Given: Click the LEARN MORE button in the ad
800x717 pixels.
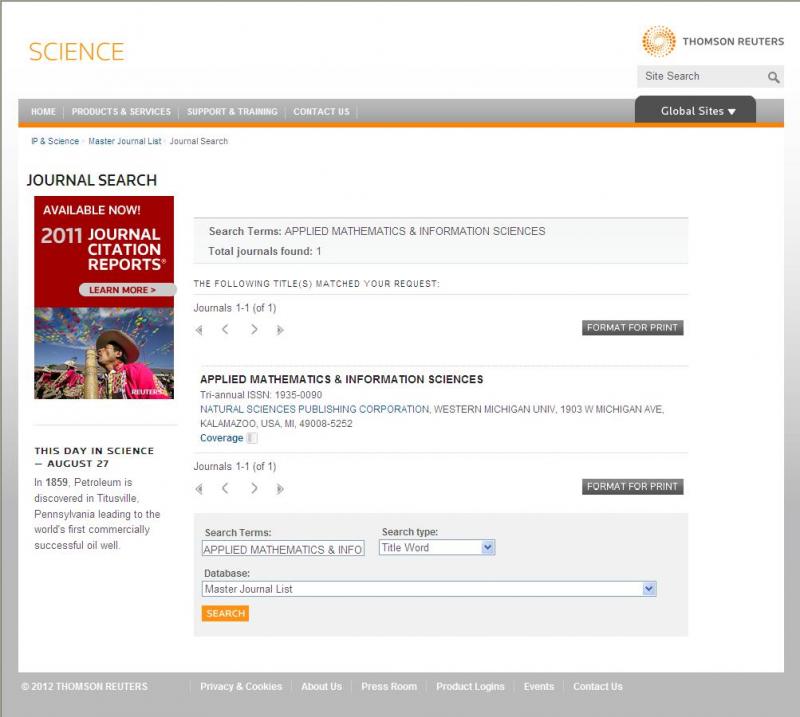Looking at the screenshot, I should click(127, 290).
